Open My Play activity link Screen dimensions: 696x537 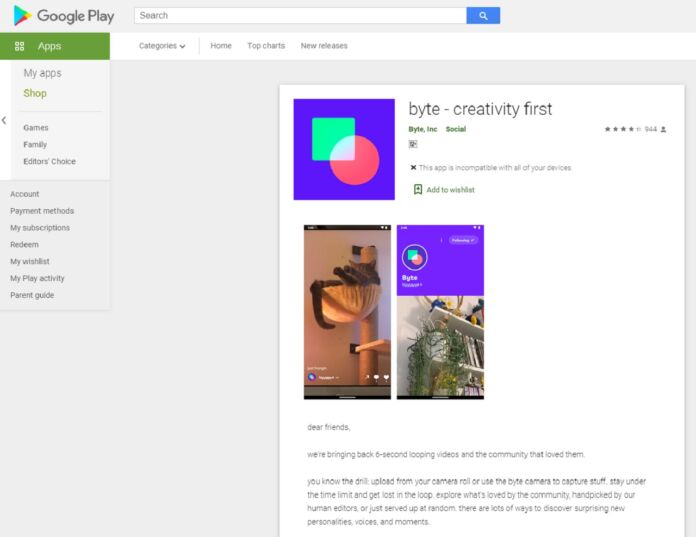tap(37, 278)
